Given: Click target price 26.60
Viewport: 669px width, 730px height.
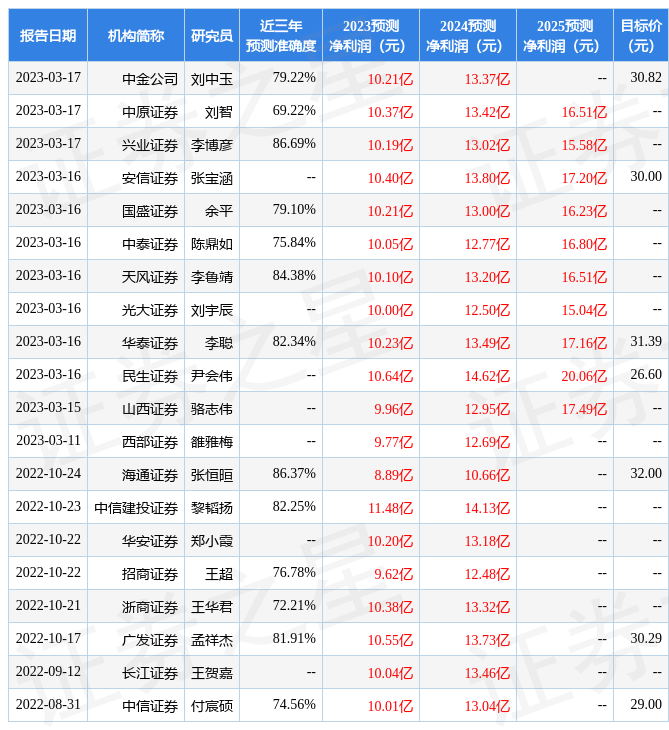Looking at the screenshot, I should [646, 374].
